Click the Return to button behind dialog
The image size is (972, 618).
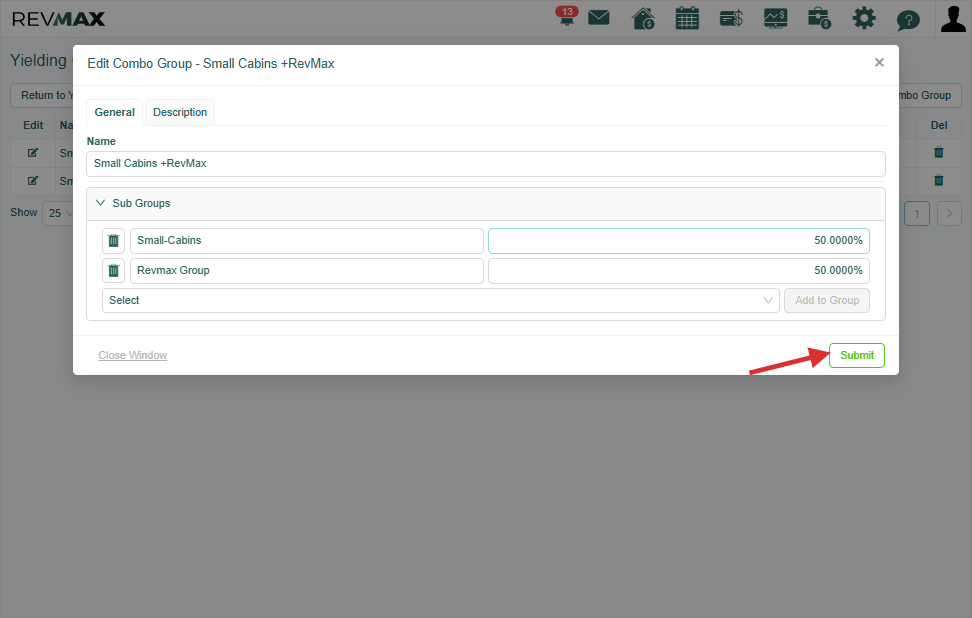click(x=42, y=95)
